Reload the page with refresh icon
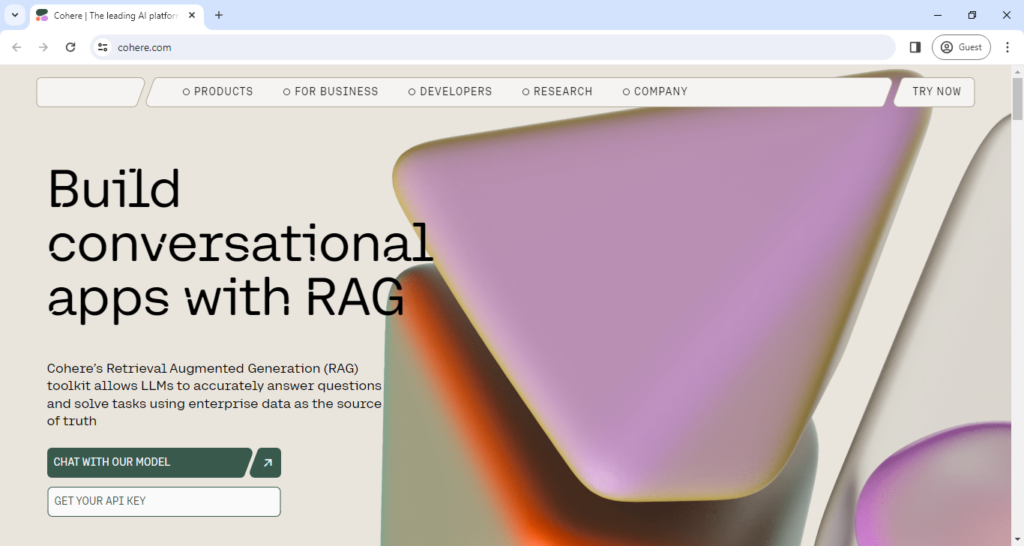The height and width of the screenshot is (546, 1024). (x=70, y=47)
